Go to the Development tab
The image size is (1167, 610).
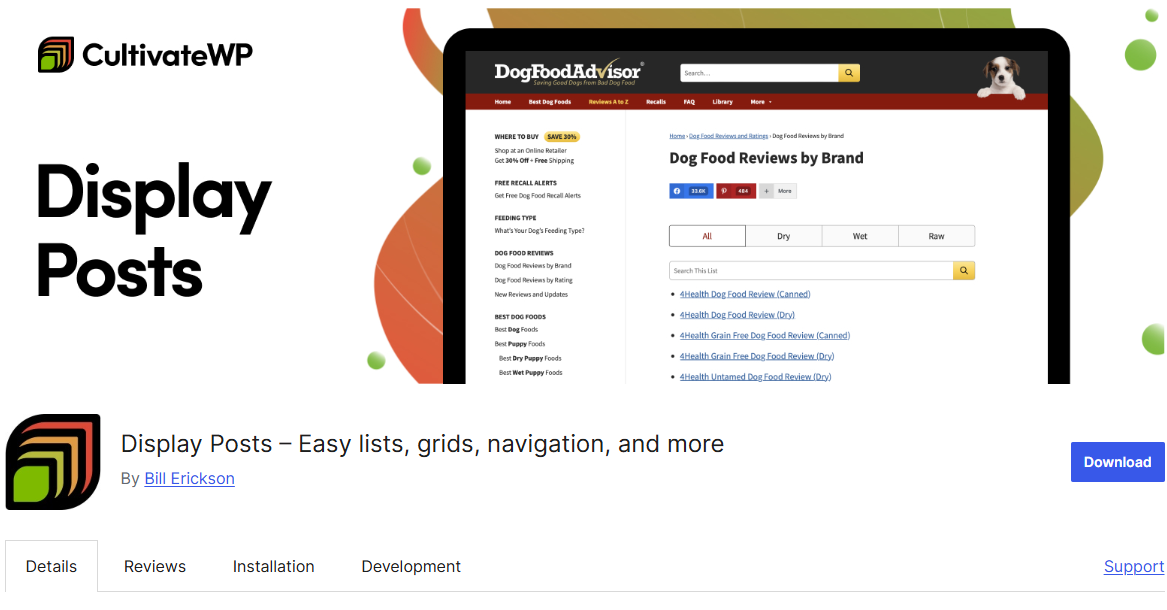tap(411, 566)
